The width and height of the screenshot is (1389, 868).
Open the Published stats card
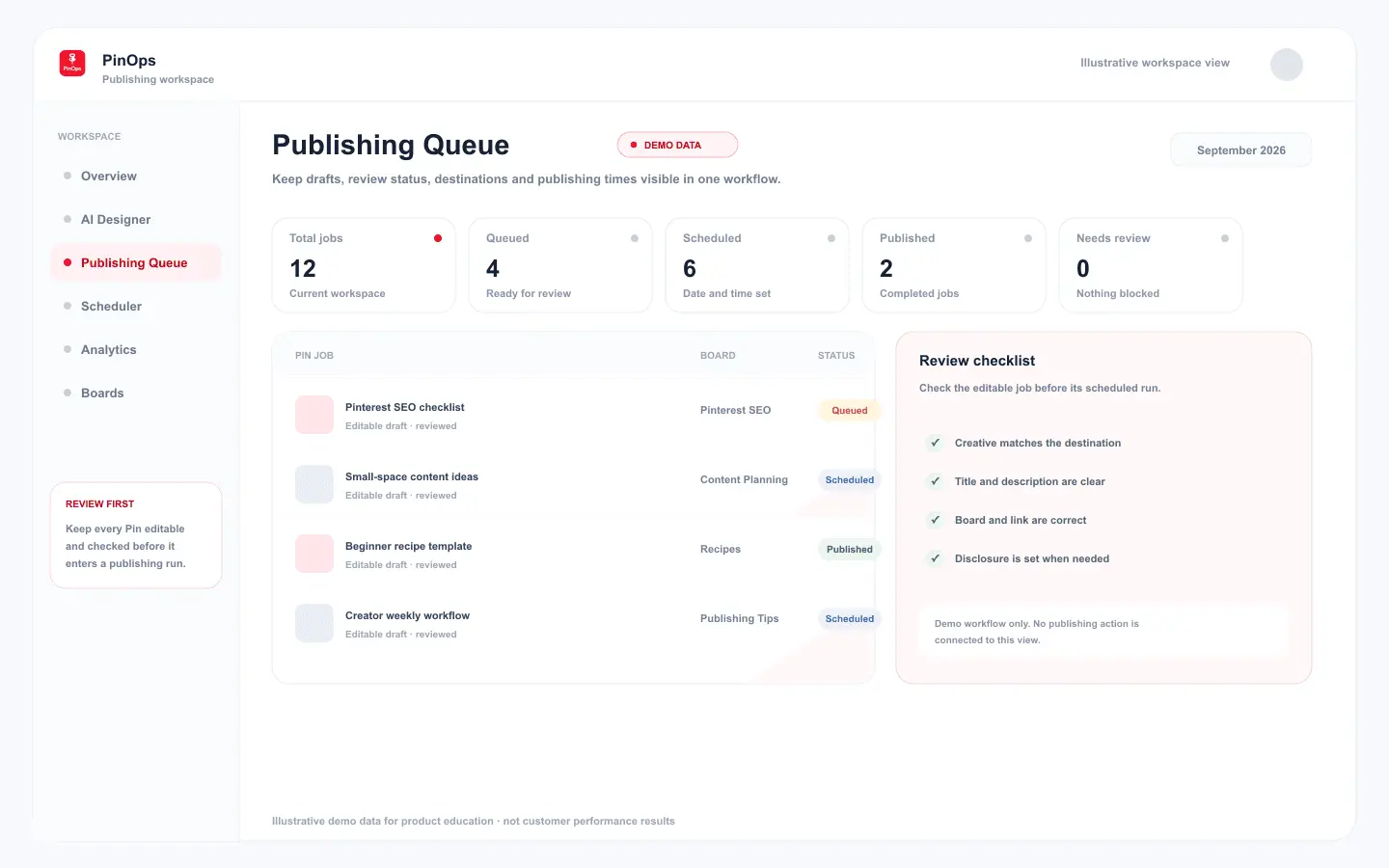(954, 265)
